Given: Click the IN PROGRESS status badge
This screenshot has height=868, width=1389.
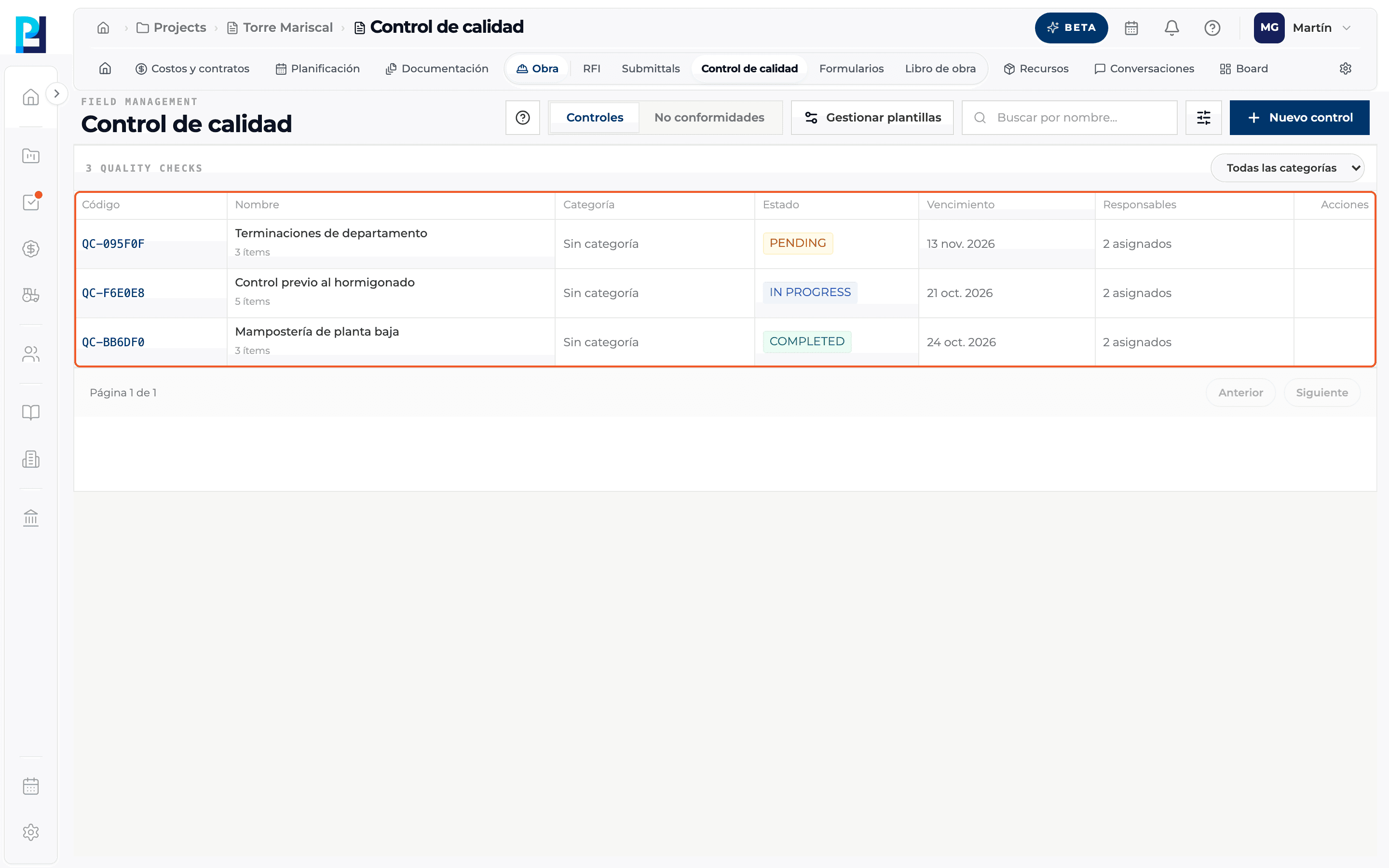Looking at the screenshot, I should 810,292.
